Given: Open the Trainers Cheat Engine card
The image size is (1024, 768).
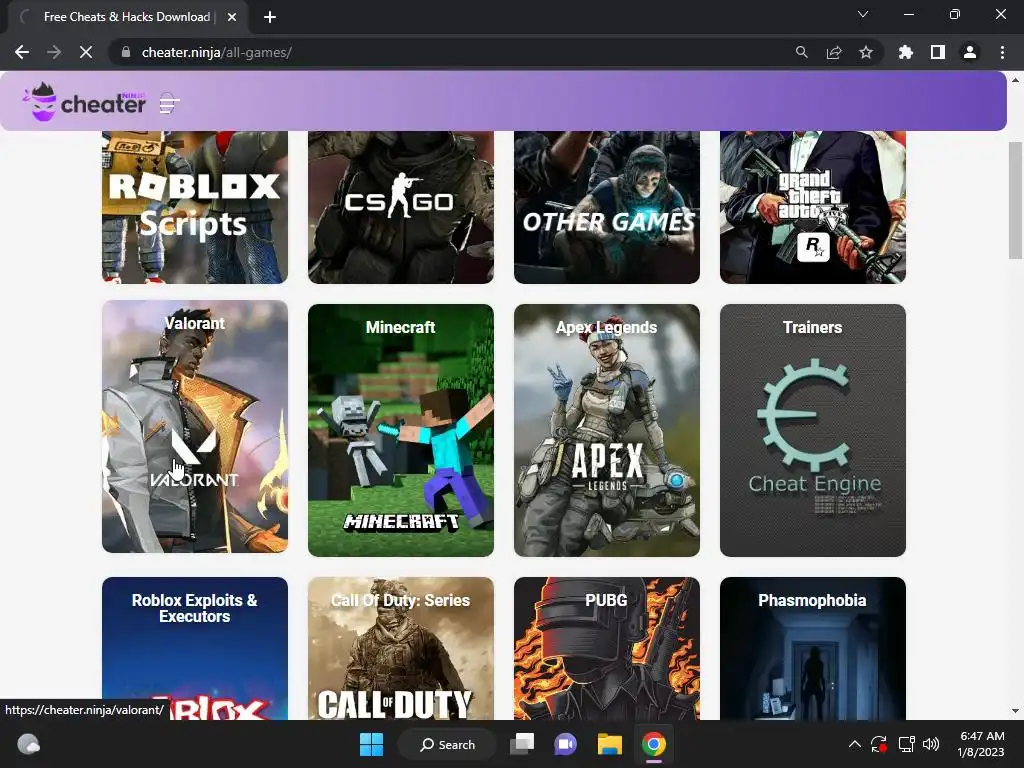Looking at the screenshot, I should point(813,430).
